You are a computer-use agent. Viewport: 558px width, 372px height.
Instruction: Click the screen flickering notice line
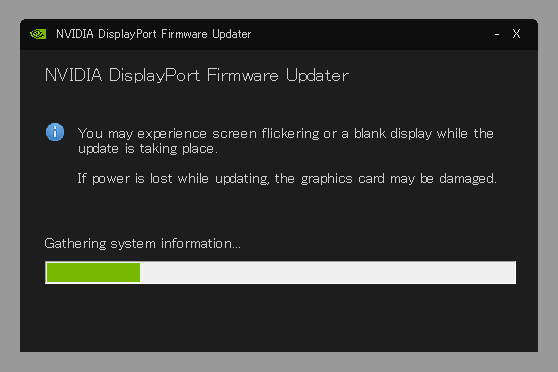[x=286, y=133]
